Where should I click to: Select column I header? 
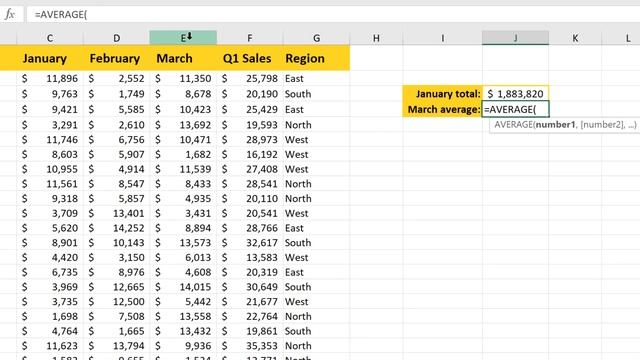[x=443, y=38]
